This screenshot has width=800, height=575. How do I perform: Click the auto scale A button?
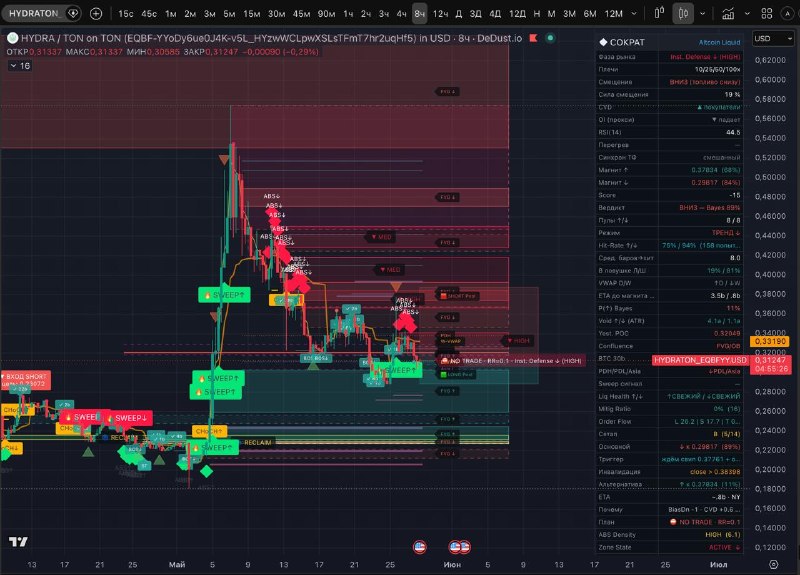coord(787,14)
